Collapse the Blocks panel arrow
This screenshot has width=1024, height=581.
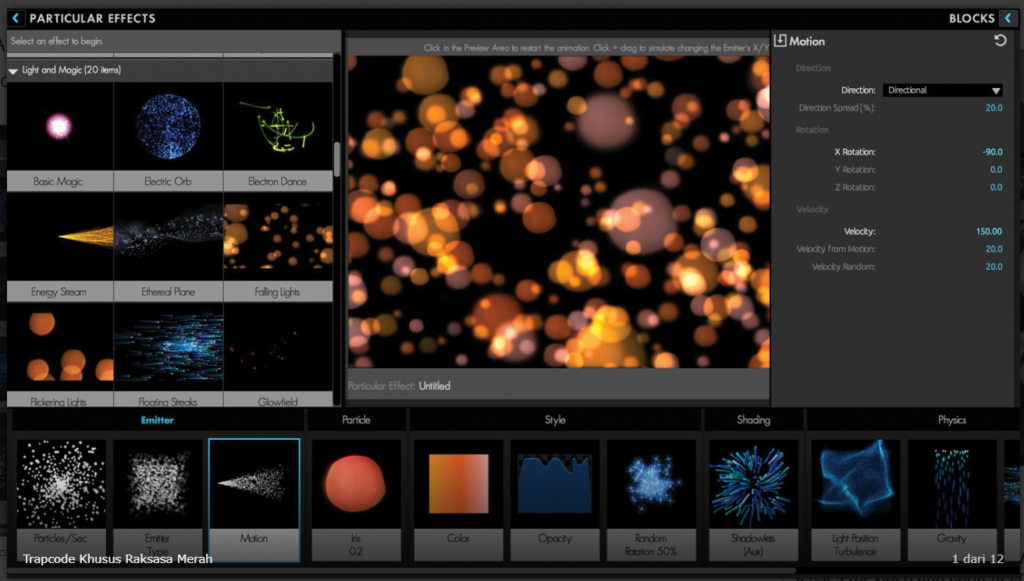pyautogui.click(x=1008, y=18)
